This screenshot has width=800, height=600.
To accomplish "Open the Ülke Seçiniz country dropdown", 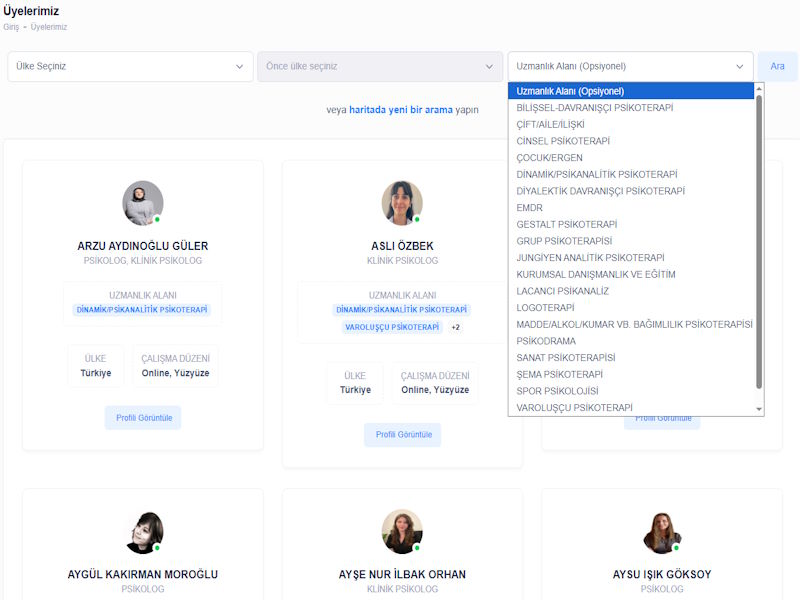I will (130, 67).
